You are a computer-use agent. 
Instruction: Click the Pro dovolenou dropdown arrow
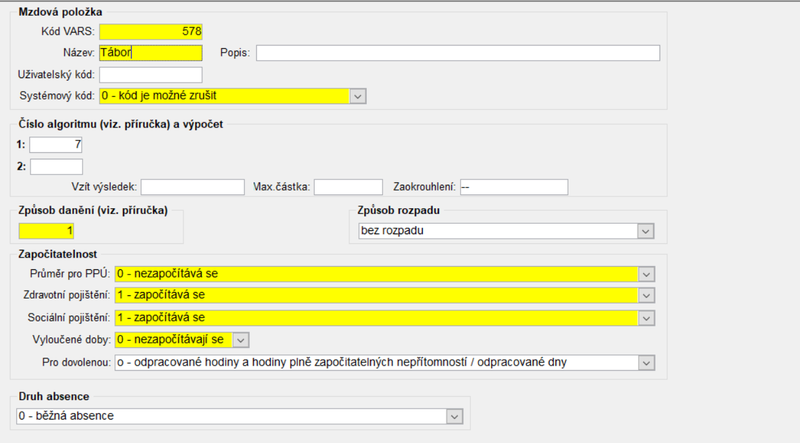coord(646,363)
